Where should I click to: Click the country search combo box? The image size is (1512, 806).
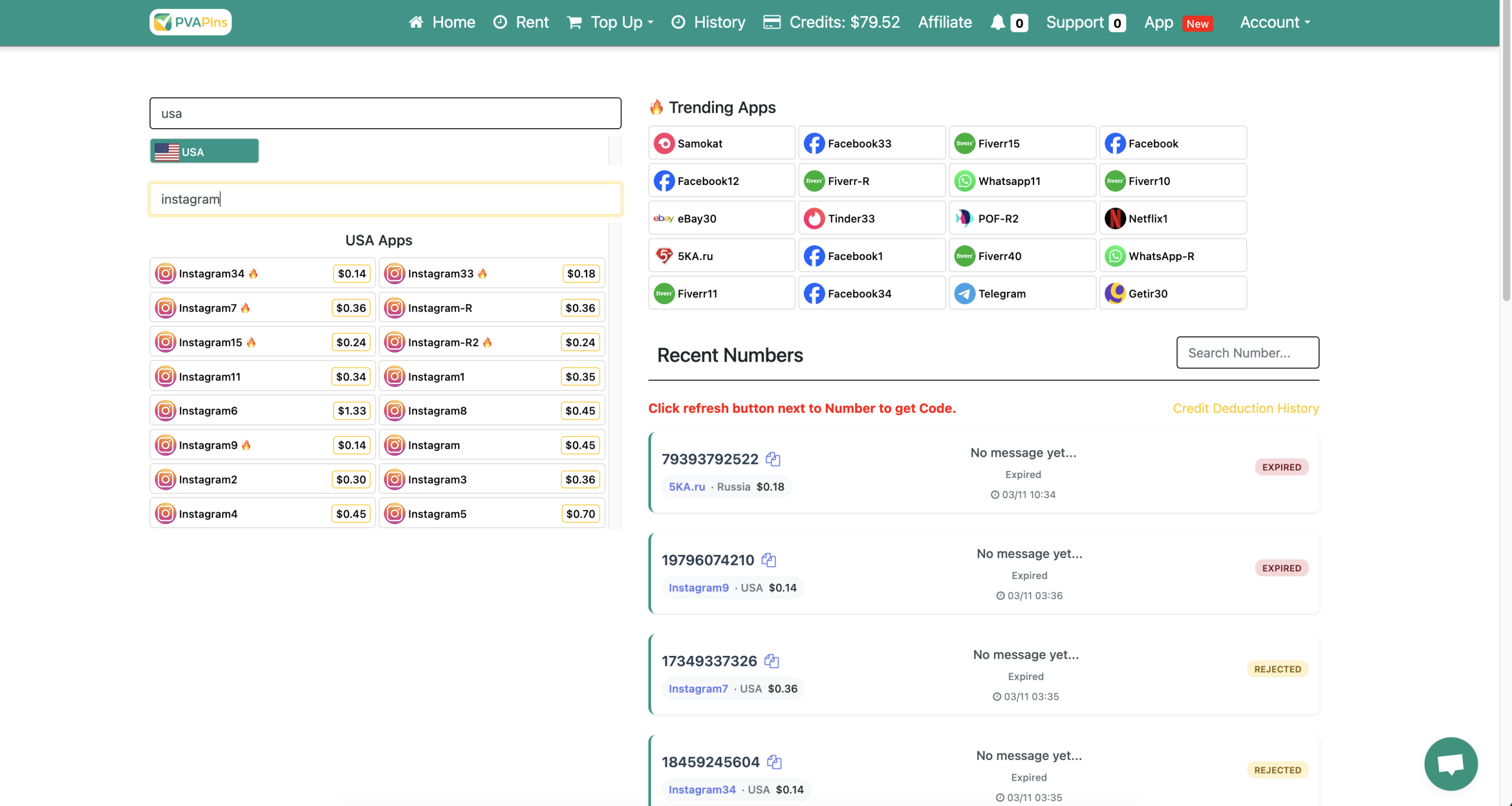[385, 113]
